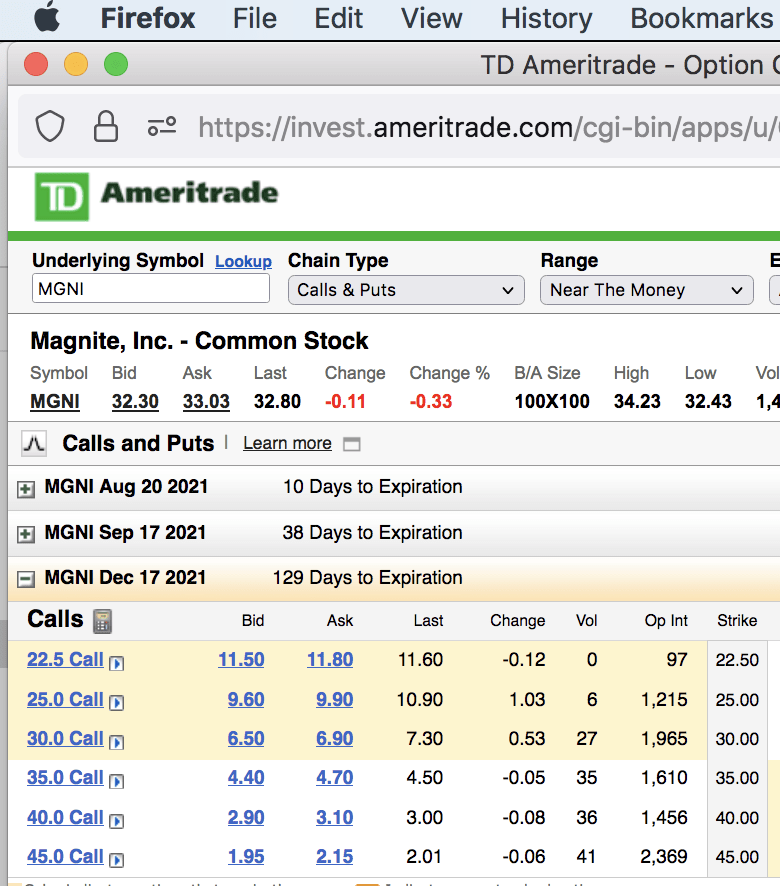Open the Chain Type dropdown
Image resolution: width=780 pixels, height=886 pixels.
(x=406, y=290)
